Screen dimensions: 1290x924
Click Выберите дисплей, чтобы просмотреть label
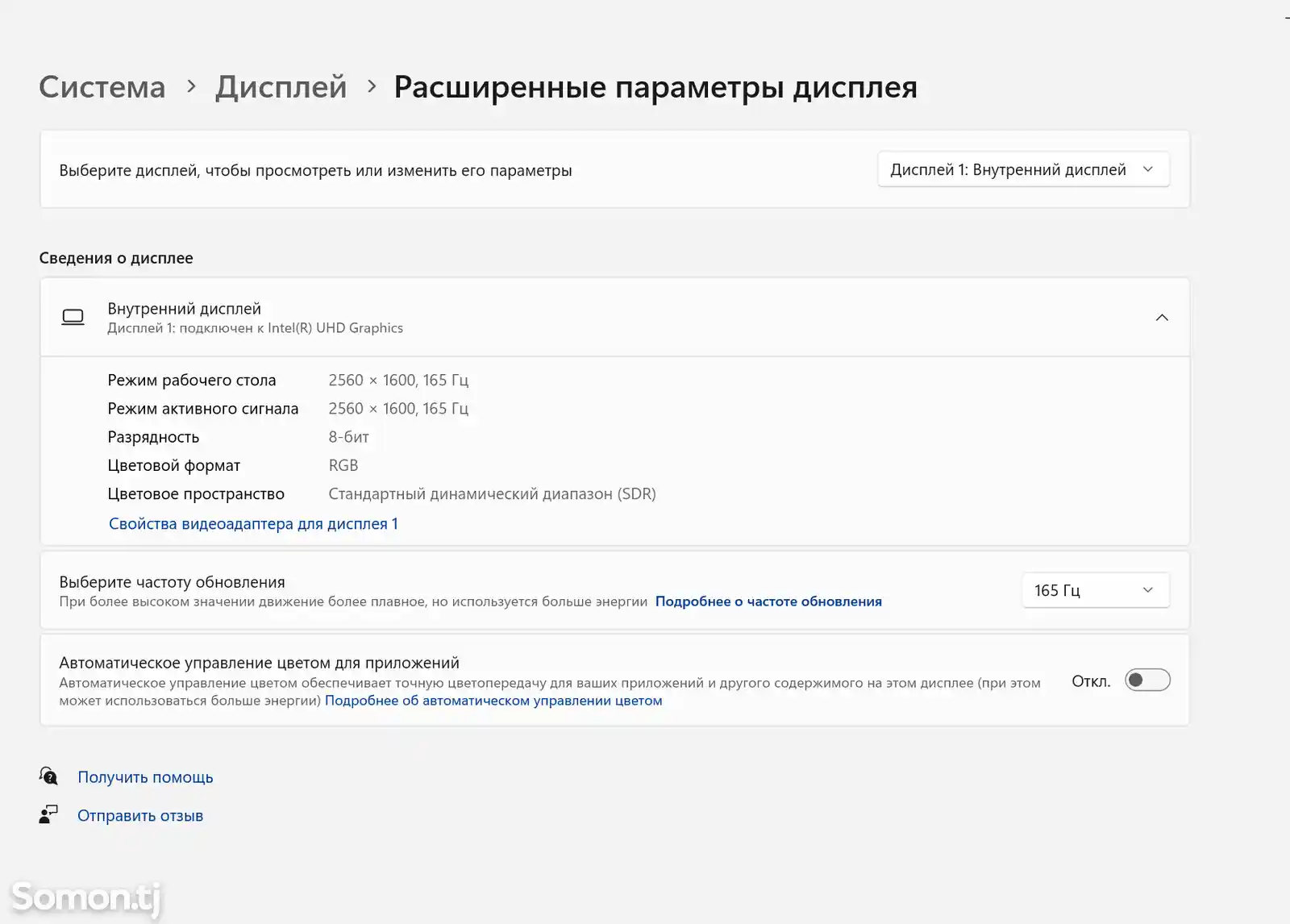(x=315, y=171)
